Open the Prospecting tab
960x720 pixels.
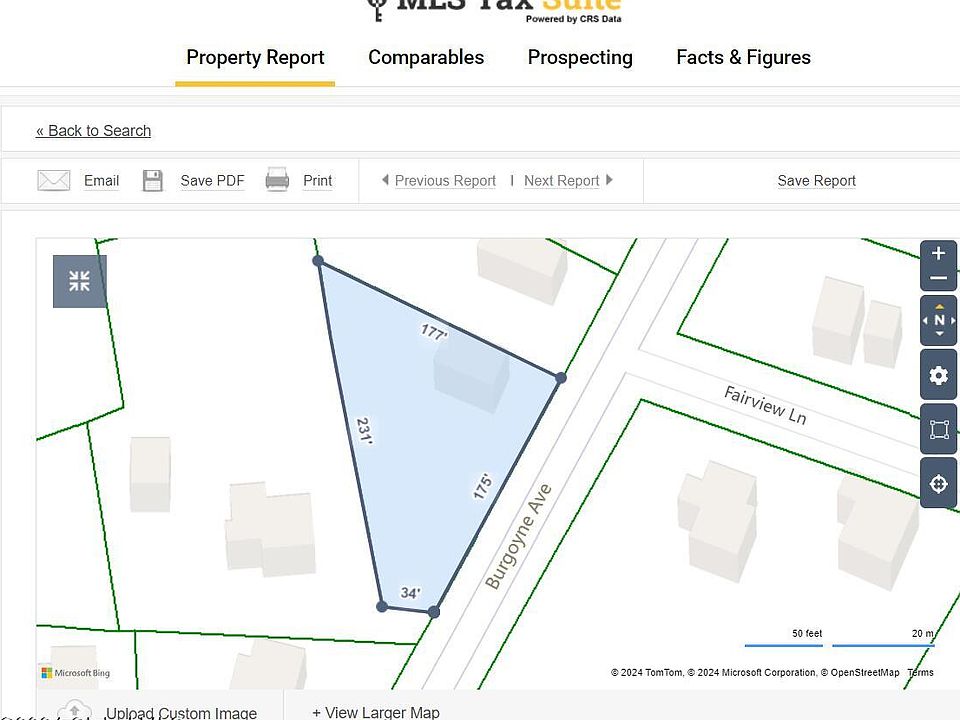click(580, 58)
